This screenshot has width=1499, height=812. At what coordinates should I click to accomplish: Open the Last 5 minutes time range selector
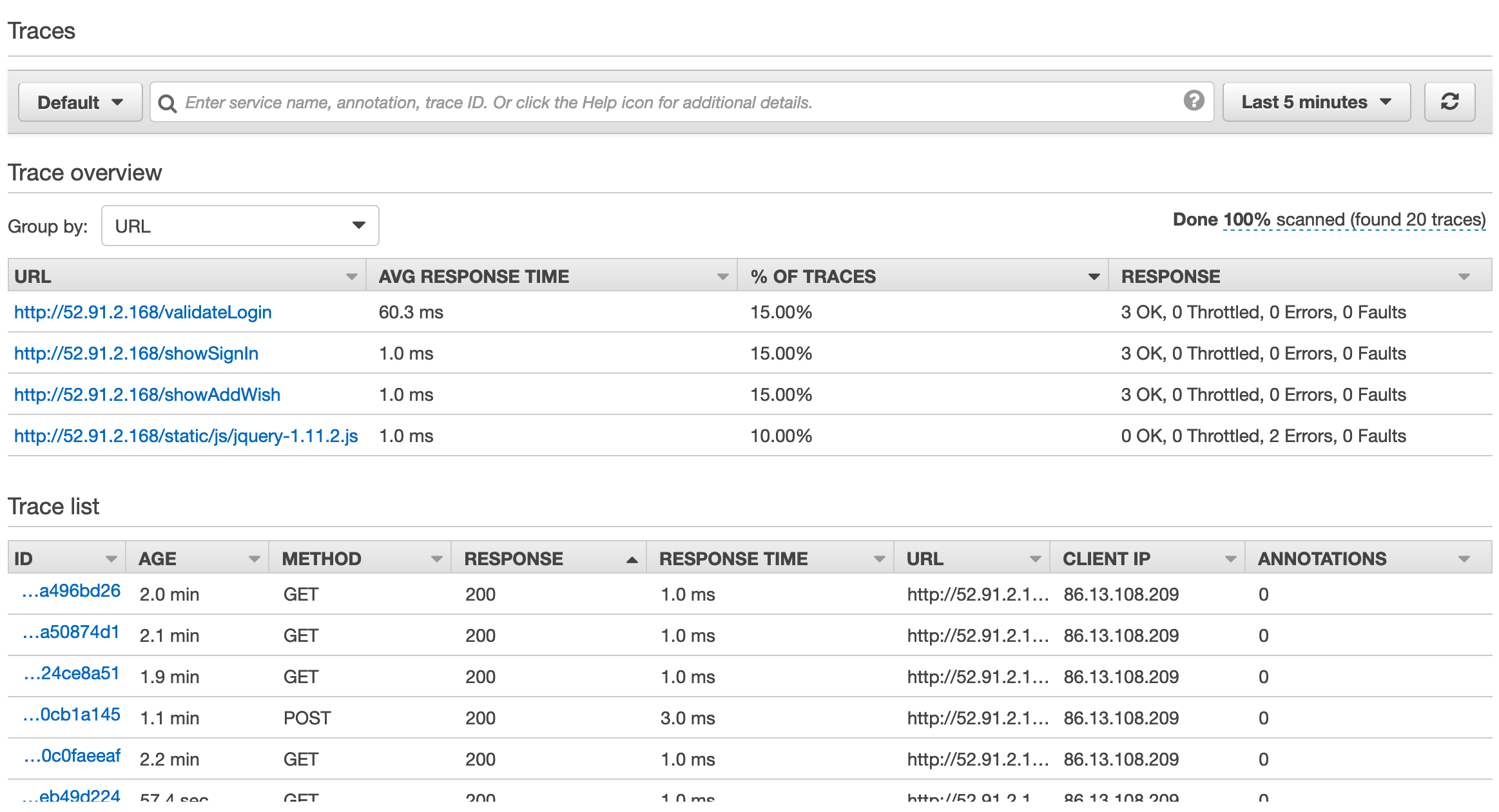point(1316,101)
